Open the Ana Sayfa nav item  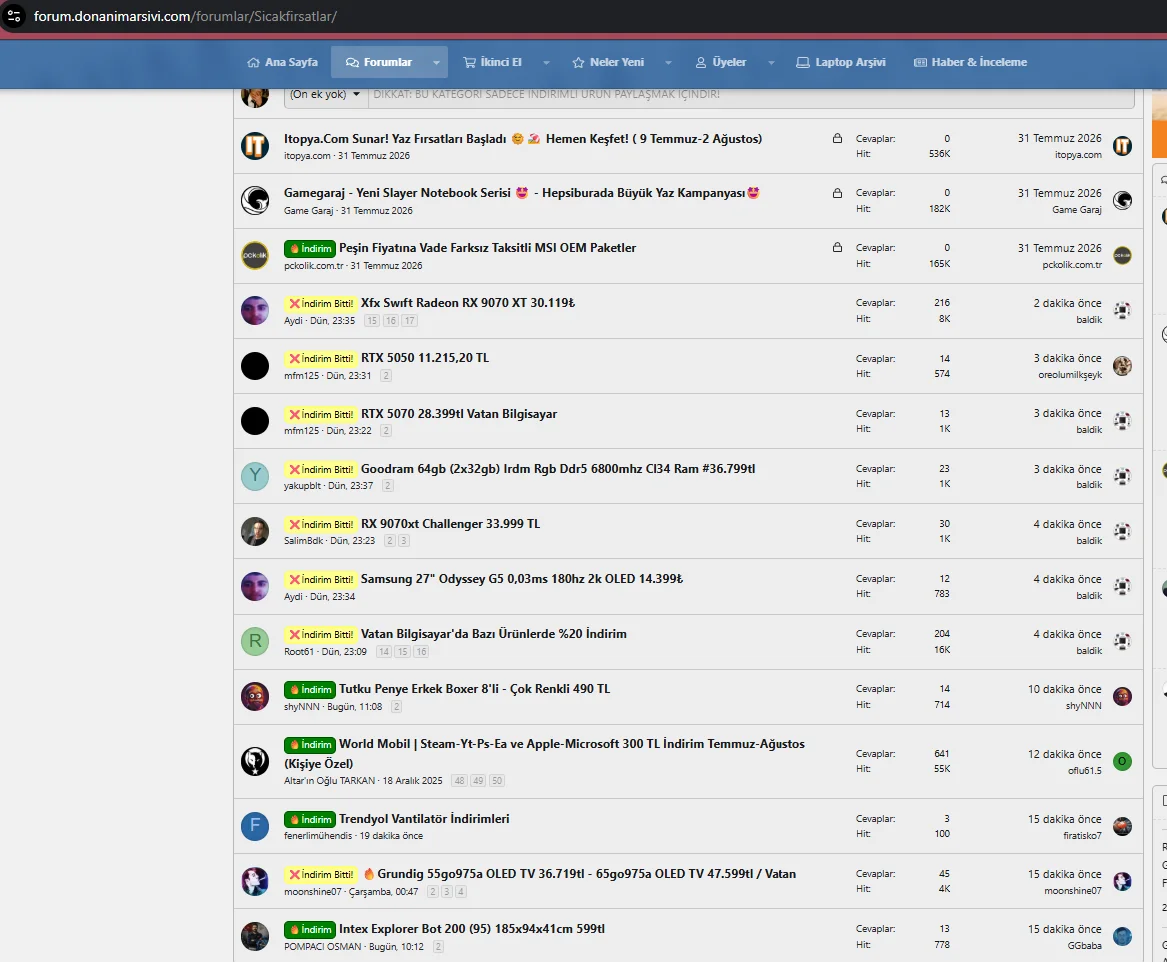pyautogui.click(x=283, y=62)
